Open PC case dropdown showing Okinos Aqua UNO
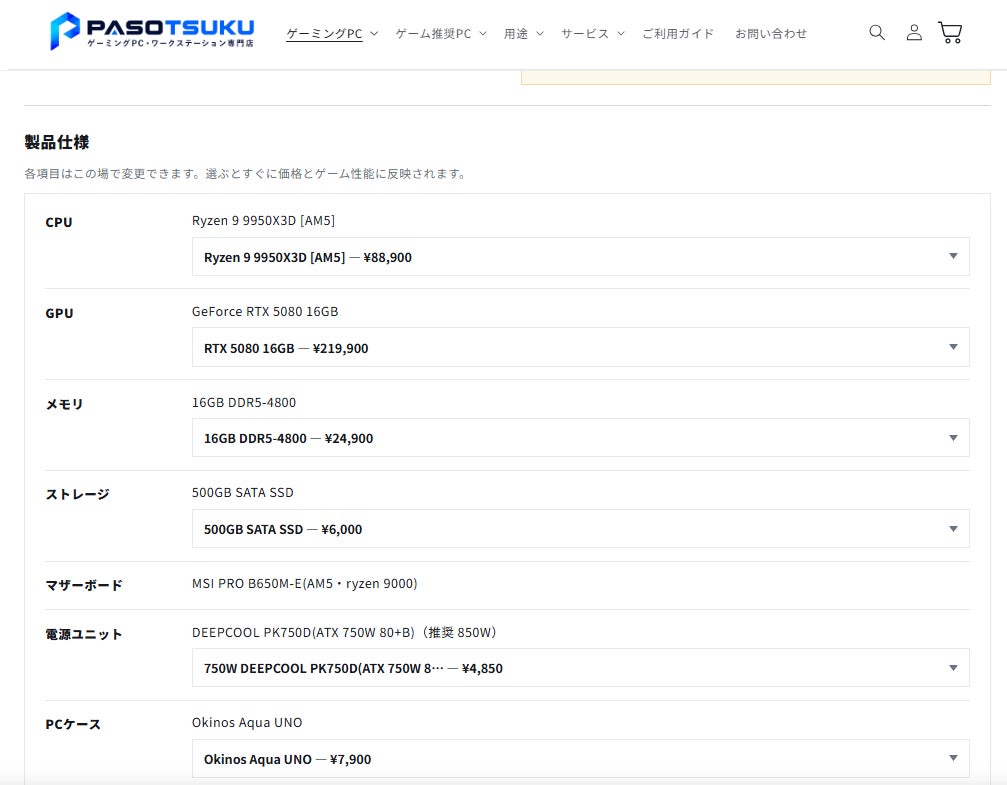The width and height of the screenshot is (1007, 785). (x=581, y=759)
